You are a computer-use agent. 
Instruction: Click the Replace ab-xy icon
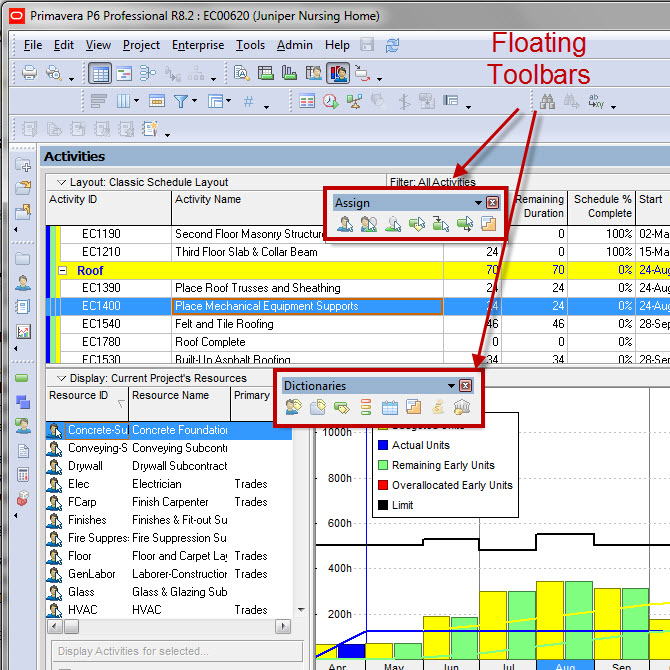coord(596,101)
